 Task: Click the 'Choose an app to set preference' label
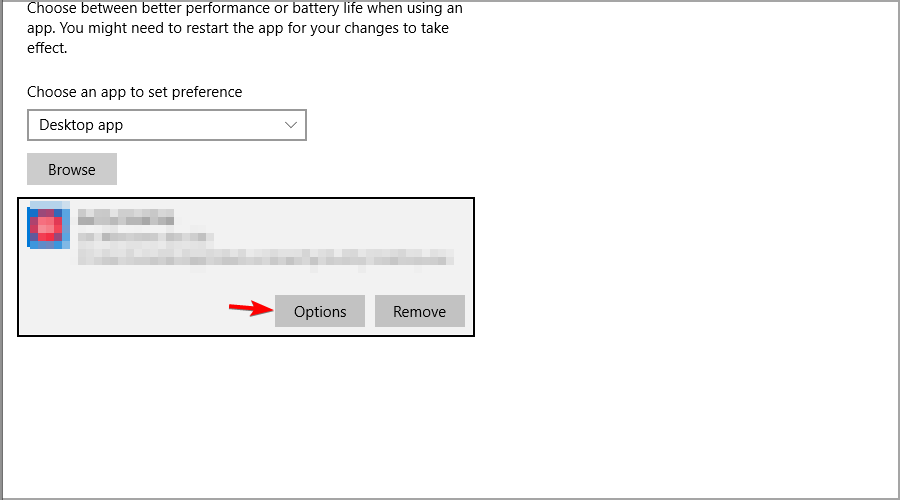tap(134, 92)
